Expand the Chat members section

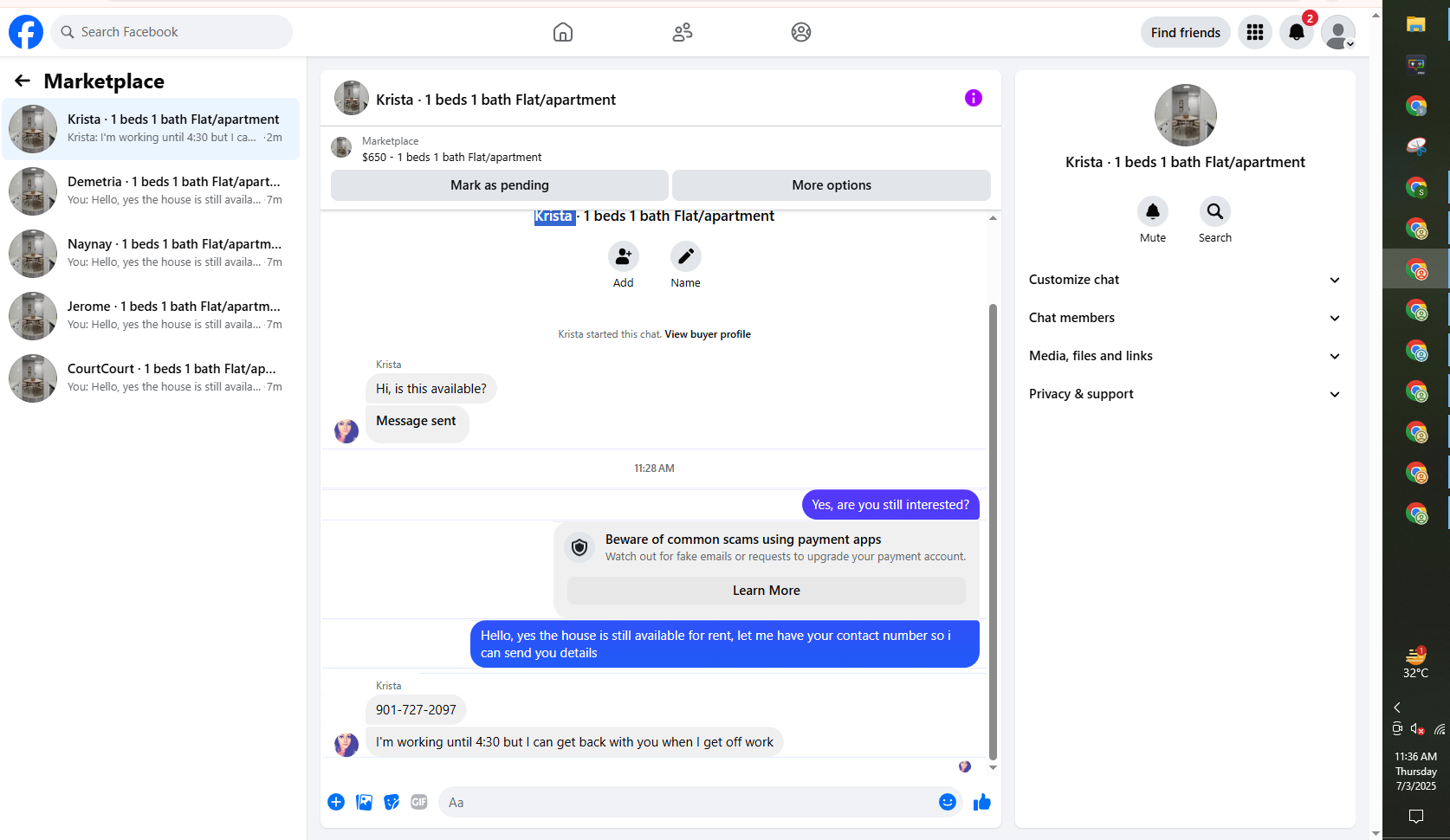[x=1185, y=318]
